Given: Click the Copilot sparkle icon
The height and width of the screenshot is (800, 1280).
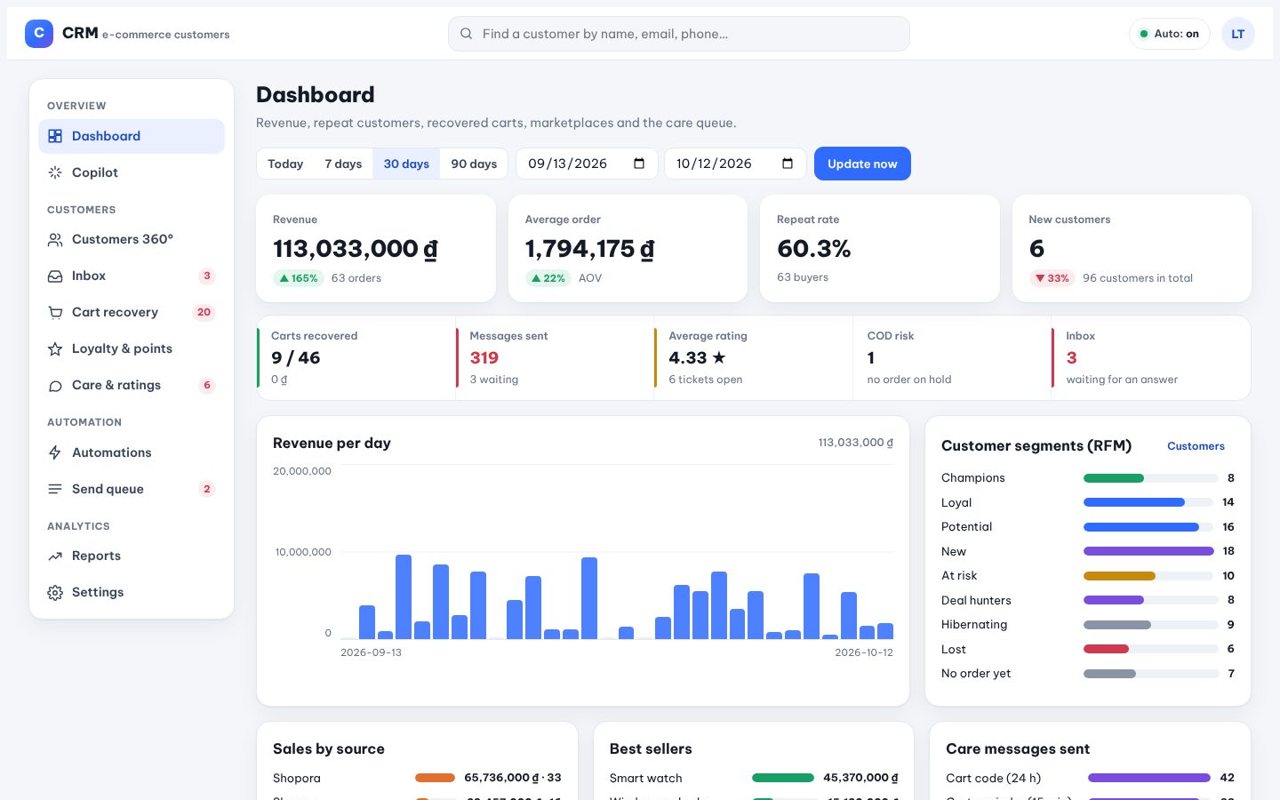Looking at the screenshot, I should click(55, 173).
